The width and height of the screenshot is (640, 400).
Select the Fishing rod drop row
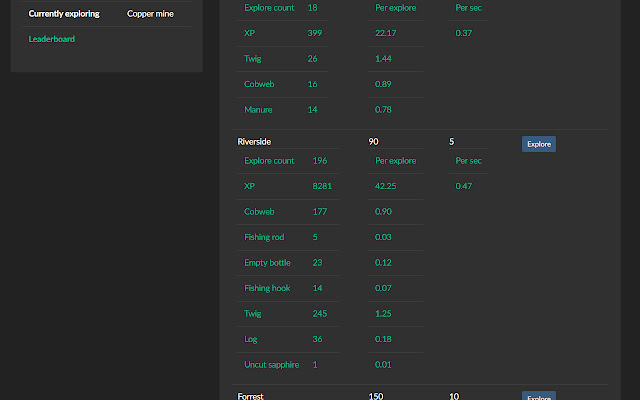pyautogui.click(x=266, y=237)
